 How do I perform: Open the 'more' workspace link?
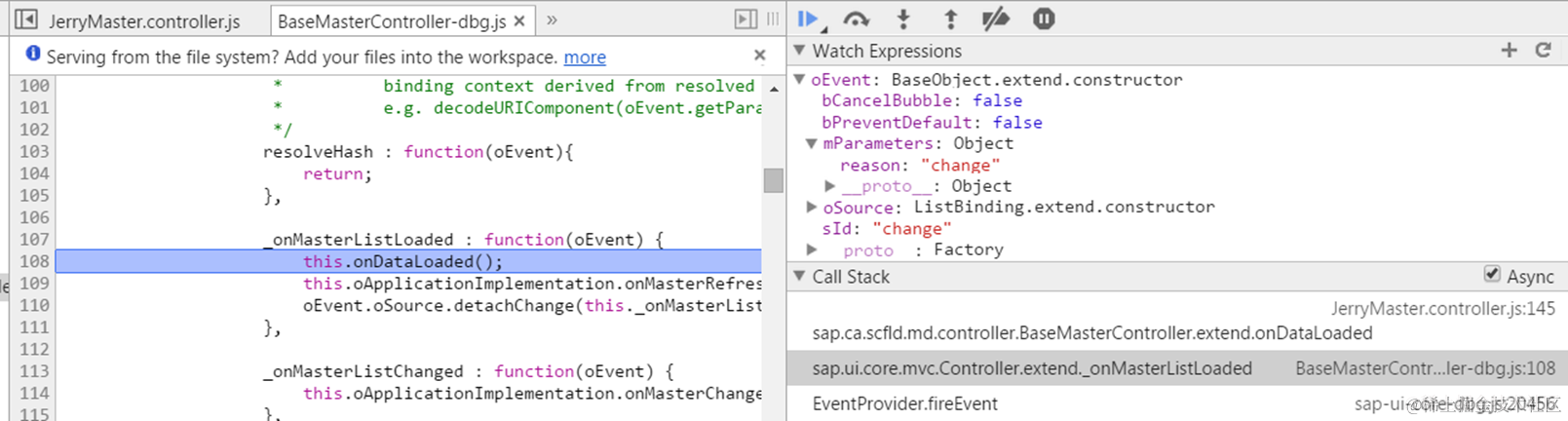point(585,57)
